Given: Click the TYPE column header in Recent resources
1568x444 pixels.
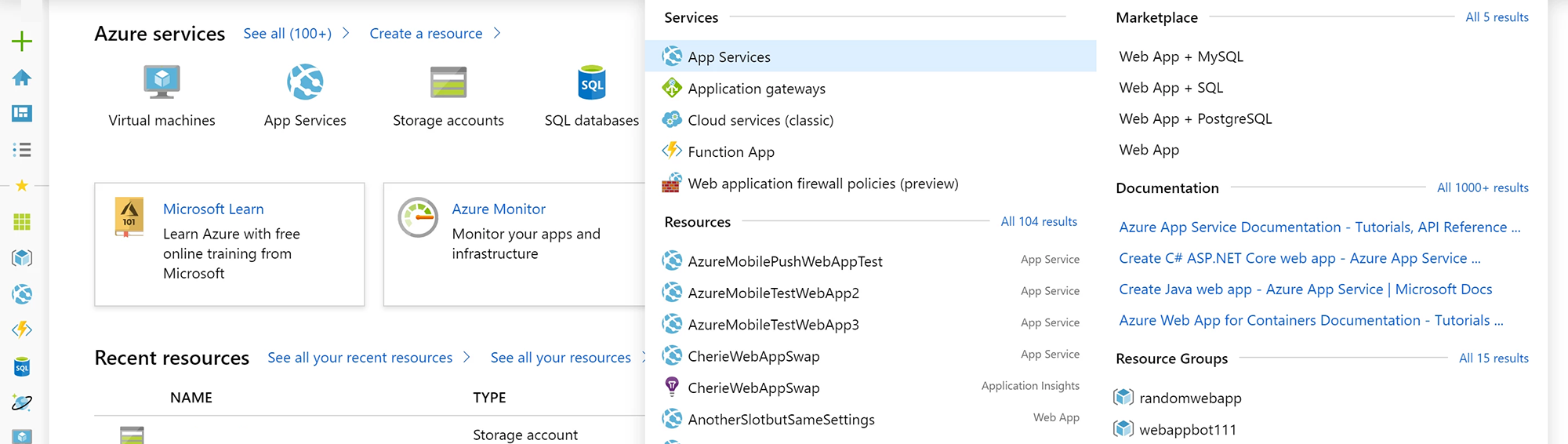Looking at the screenshot, I should [x=489, y=398].
